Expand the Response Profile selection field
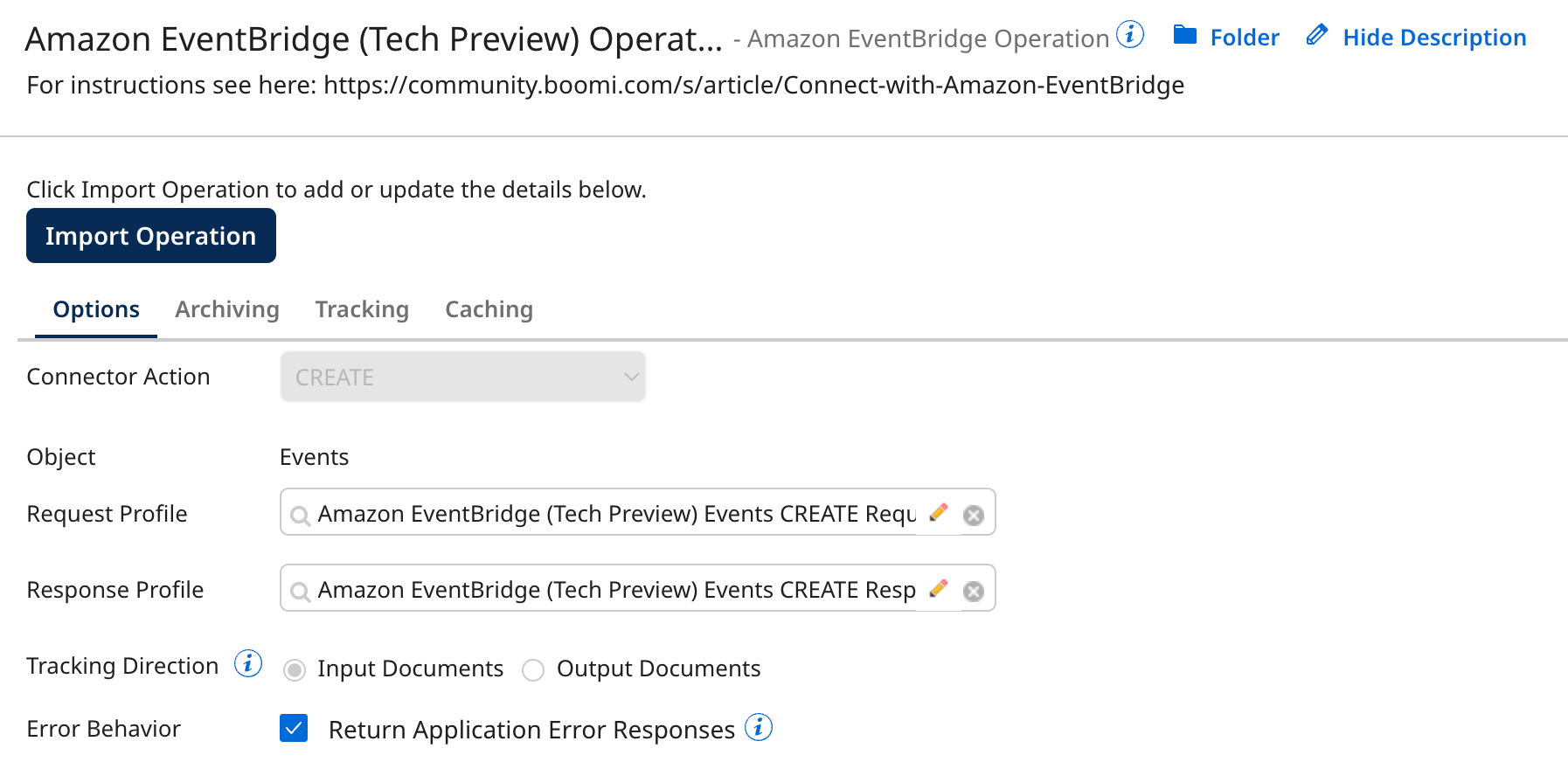 coord(612,589)
